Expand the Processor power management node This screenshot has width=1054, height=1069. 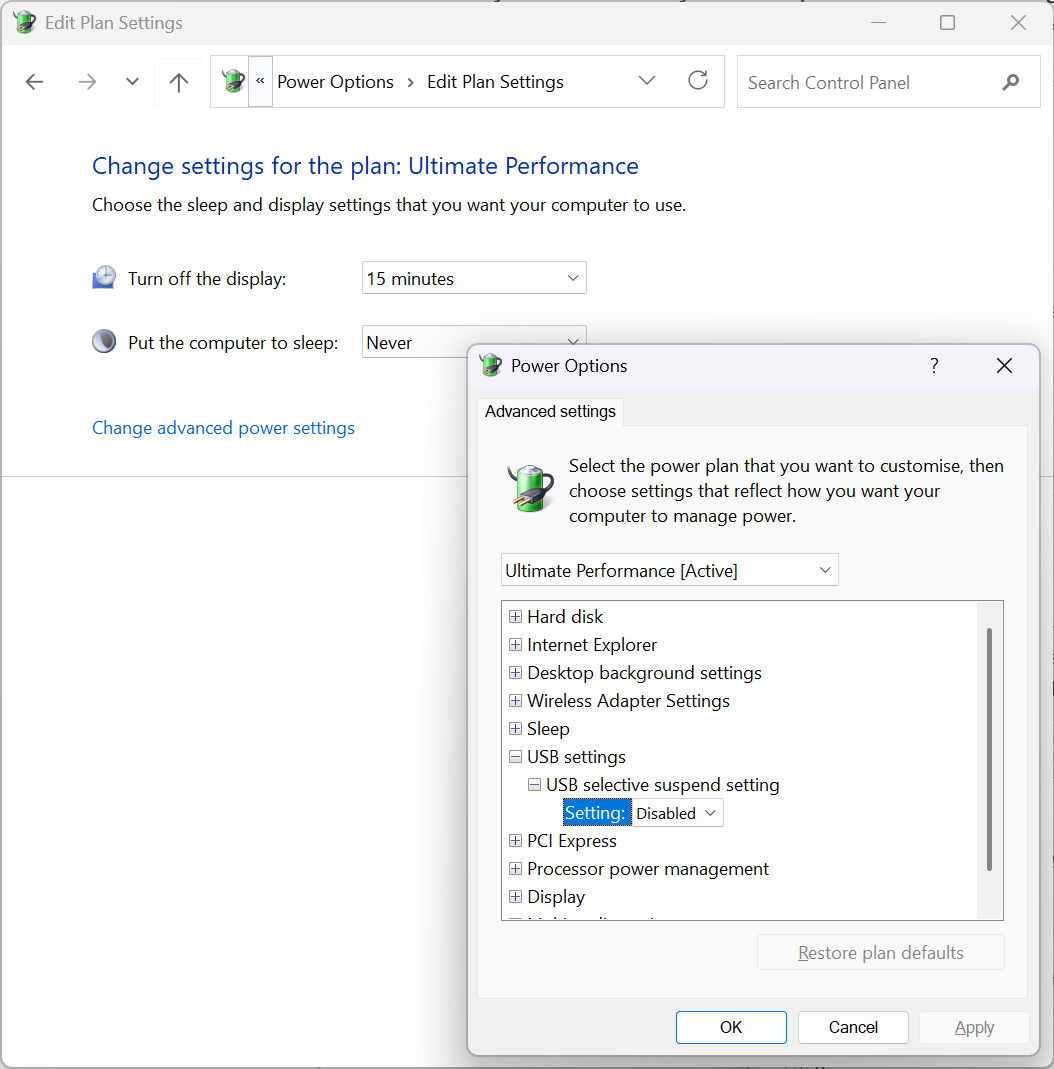(x=515, y=869)
